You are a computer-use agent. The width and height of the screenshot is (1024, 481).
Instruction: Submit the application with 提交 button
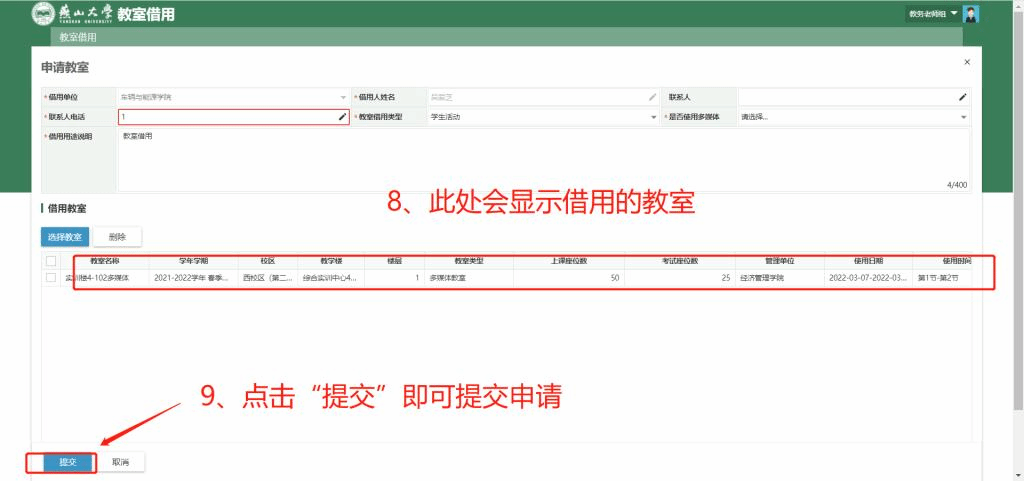coord(68,462)
